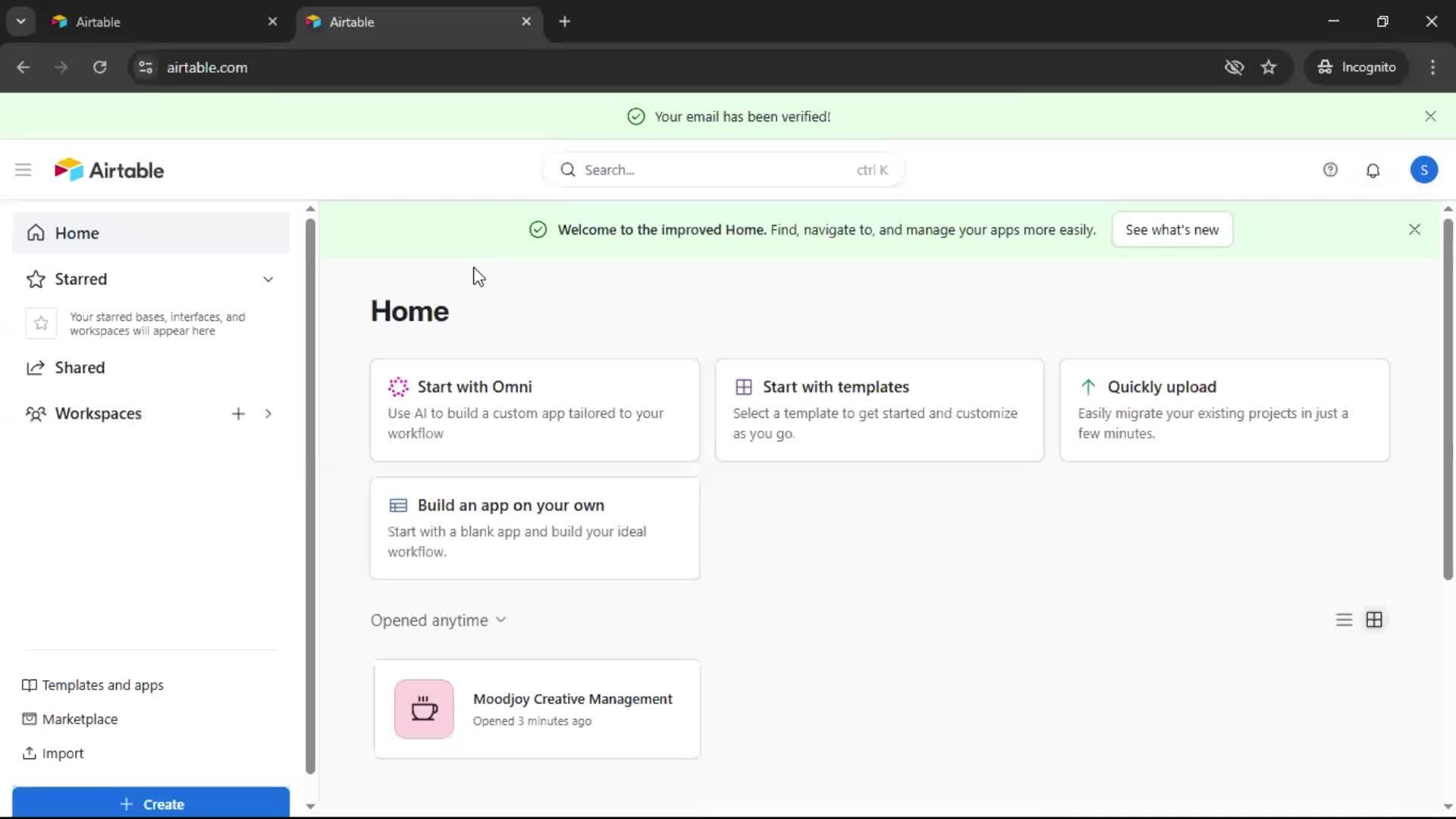The width and height of the screenshot is (1456, 819).
Task: Close the improved Home welcome banner
Action: 1414,229
